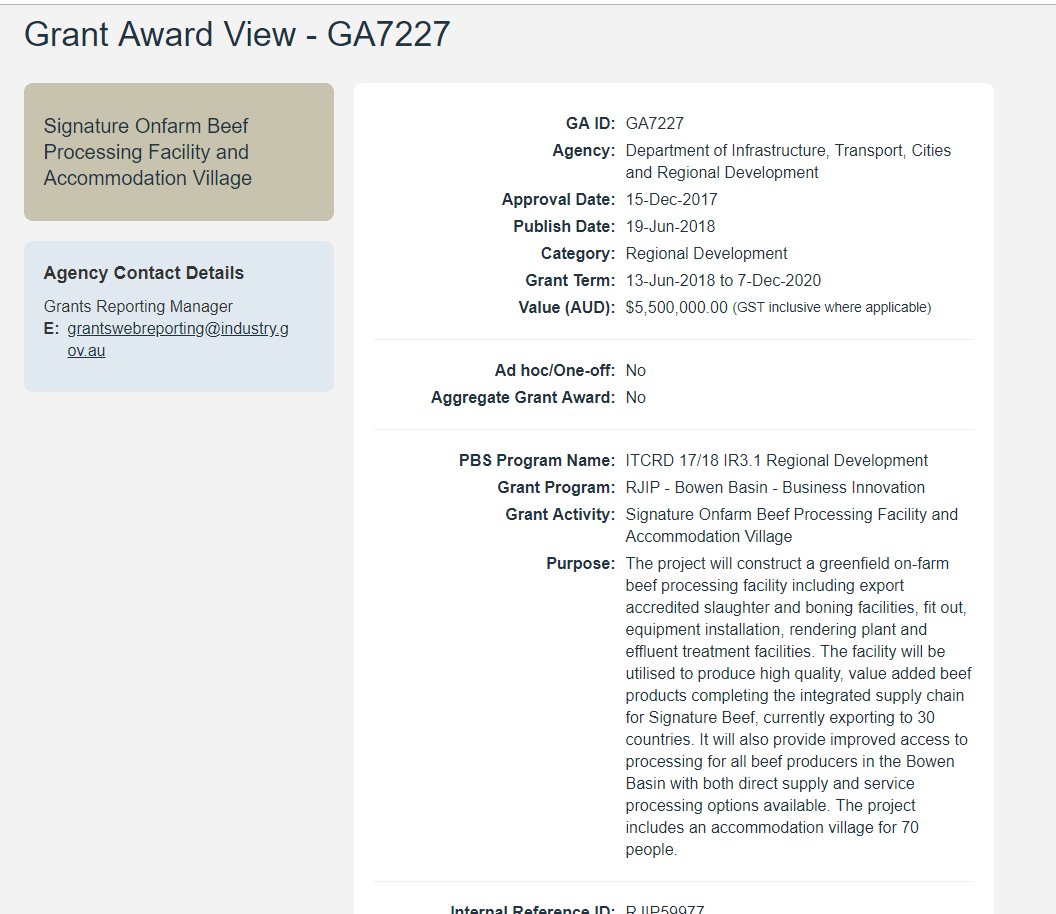1056x914 pixels.
Task: Select the Publish Date value 19-Jun-2018
Action: click(670, 226)
